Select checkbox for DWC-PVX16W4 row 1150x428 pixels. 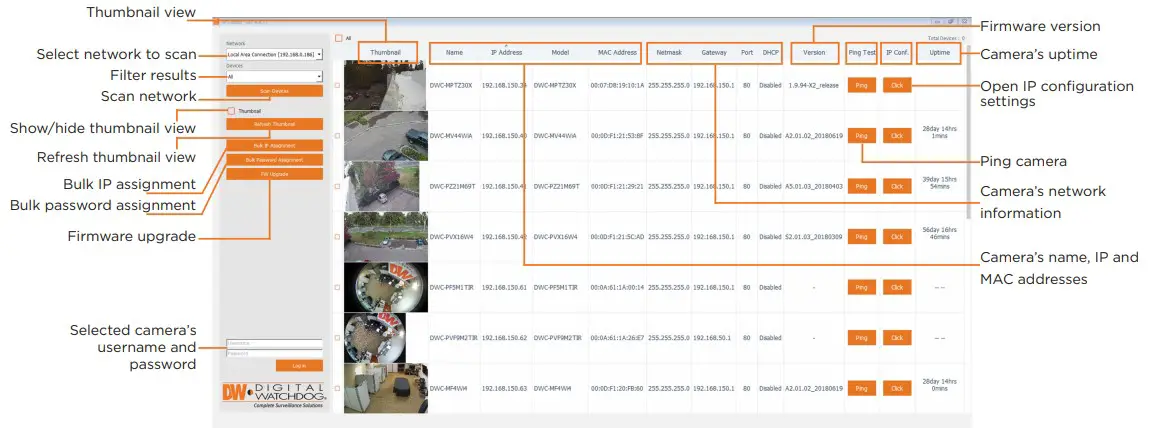[337, 237]
